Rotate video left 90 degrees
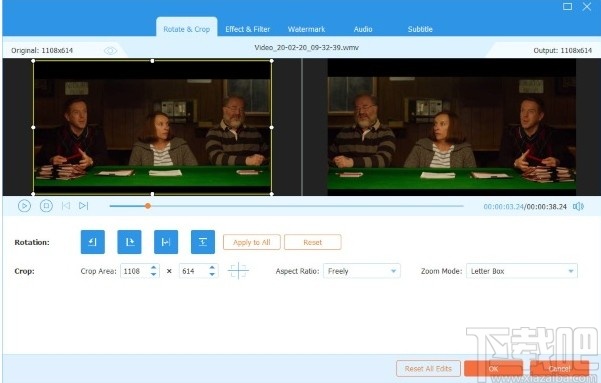The image size is (601, 383). click(92, 242)
